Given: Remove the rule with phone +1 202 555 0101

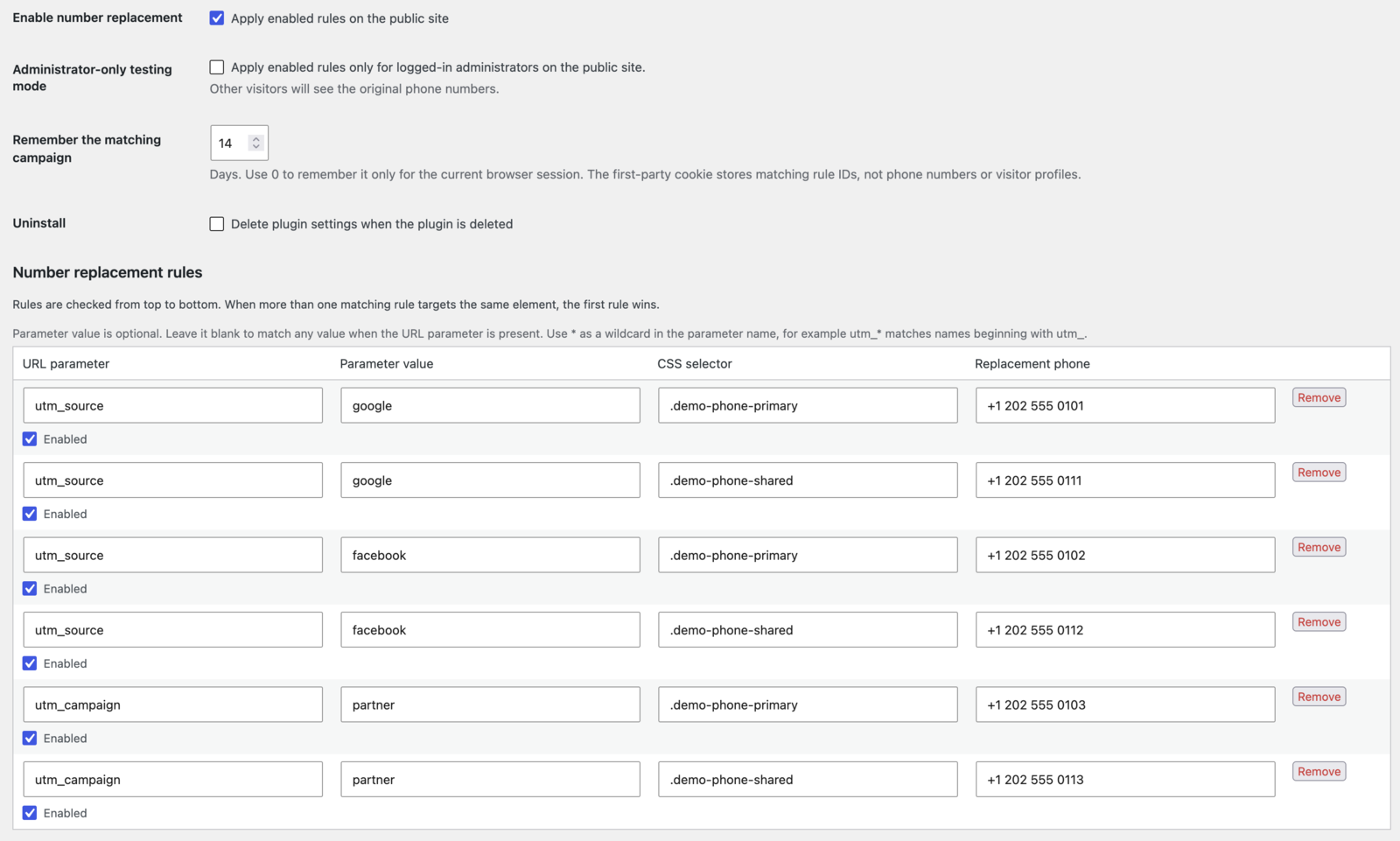Looking at the screenshot, I should (1319, 397).
